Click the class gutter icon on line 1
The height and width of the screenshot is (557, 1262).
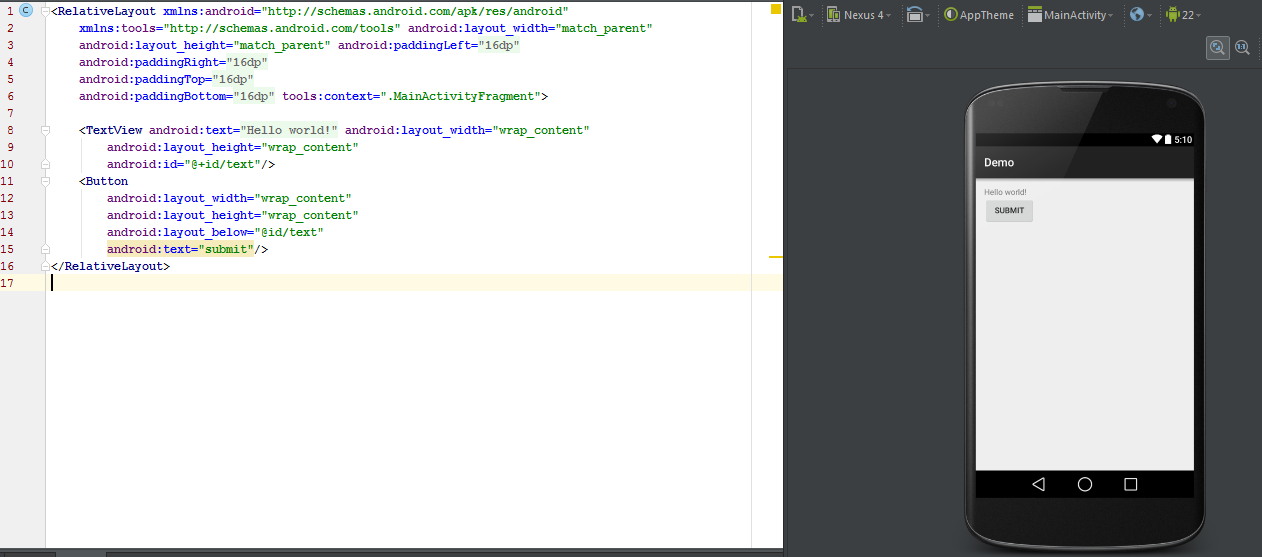pyautogui.click(x=26, y=10)
